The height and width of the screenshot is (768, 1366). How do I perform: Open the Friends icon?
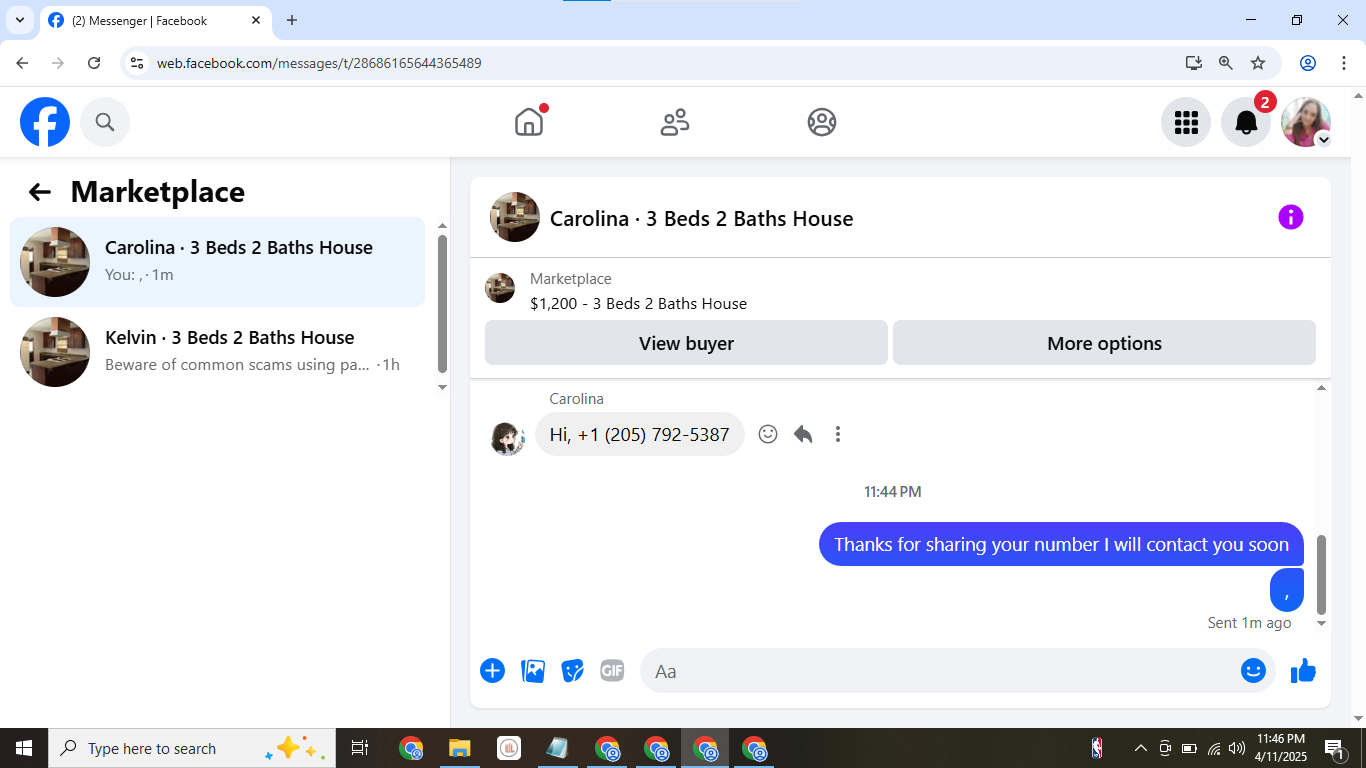[675, 122]
